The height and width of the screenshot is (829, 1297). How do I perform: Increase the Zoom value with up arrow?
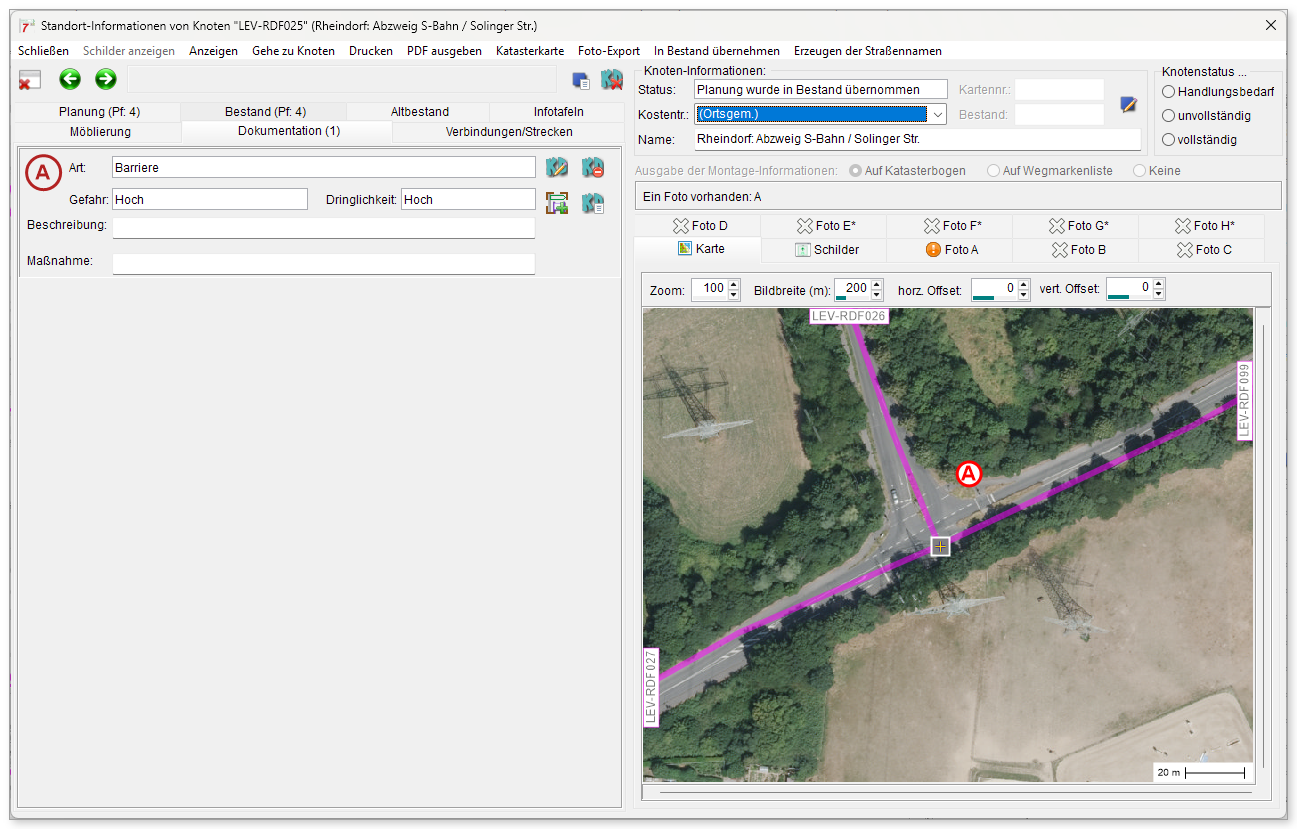pyautogui.click(x=733, y=284)
